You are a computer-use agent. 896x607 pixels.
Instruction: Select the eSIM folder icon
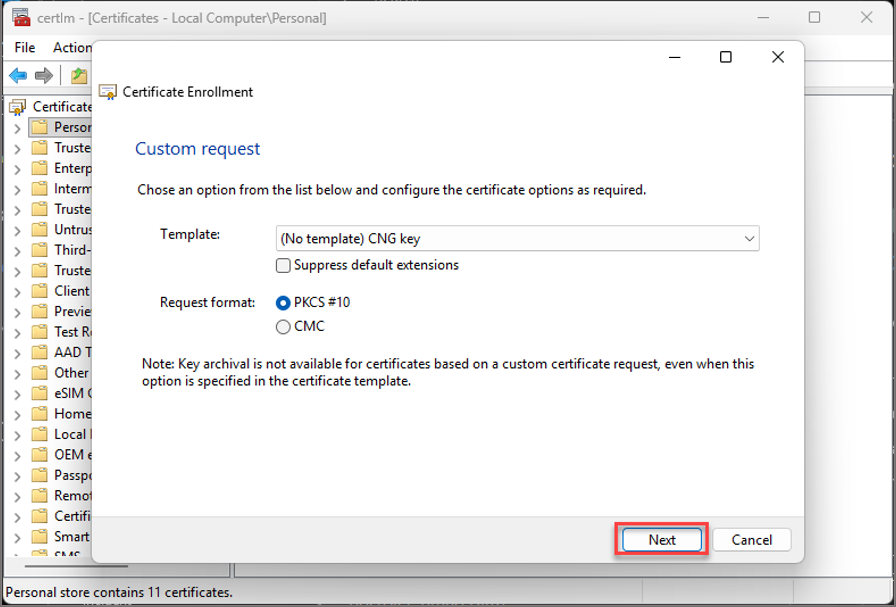[x=39, y=393]
